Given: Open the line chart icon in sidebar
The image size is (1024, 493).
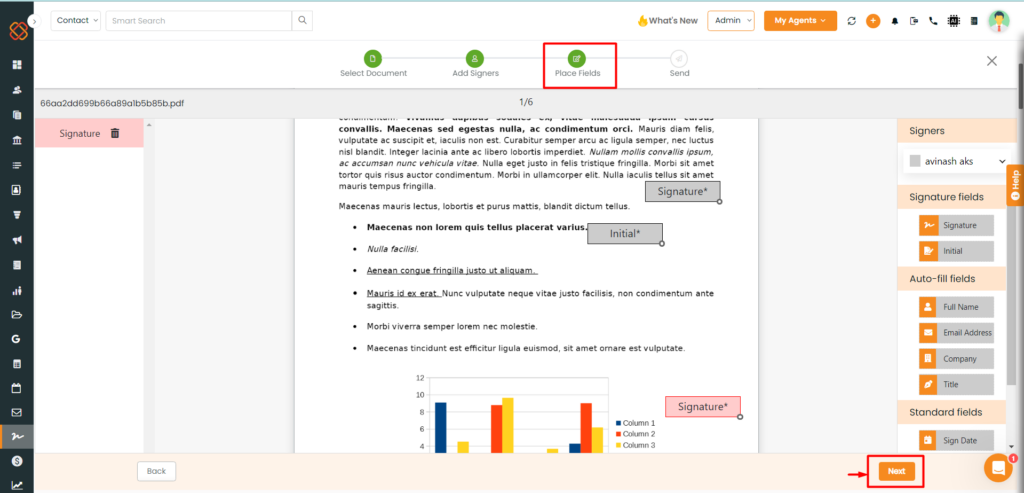Looking at the screenshot, I should 17,486.
